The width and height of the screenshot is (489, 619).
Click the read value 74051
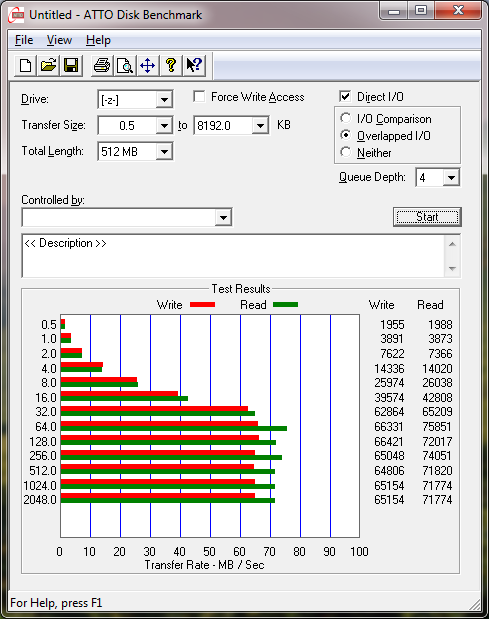click(437, 456)
